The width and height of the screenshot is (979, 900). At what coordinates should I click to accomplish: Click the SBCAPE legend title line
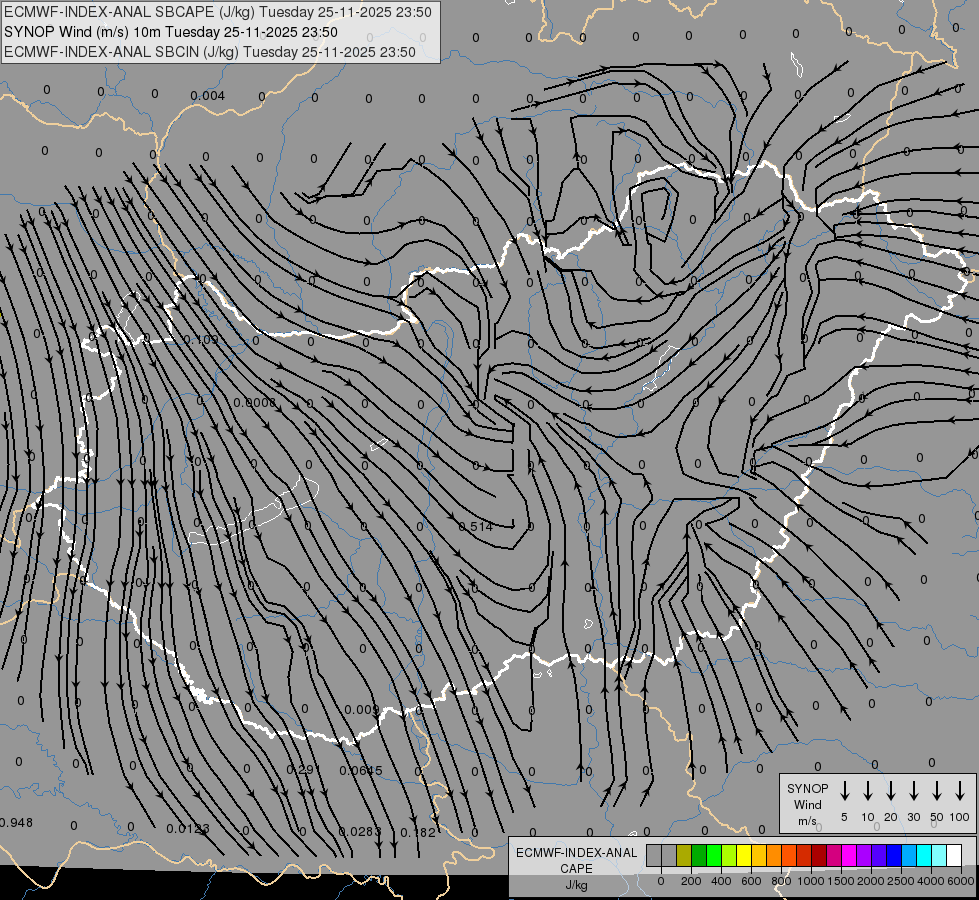click(x=217, y=12)
